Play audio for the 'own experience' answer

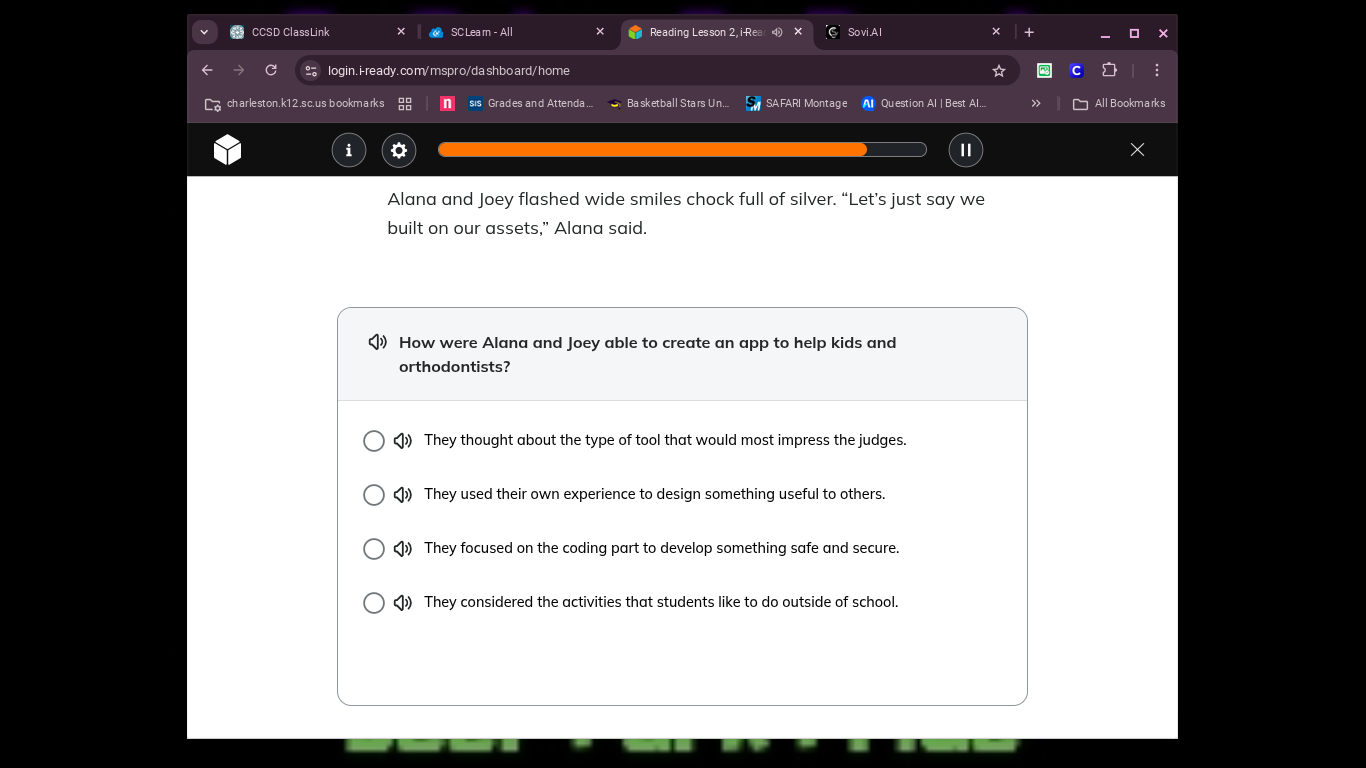pyautogui.click(x=403, y=495)
